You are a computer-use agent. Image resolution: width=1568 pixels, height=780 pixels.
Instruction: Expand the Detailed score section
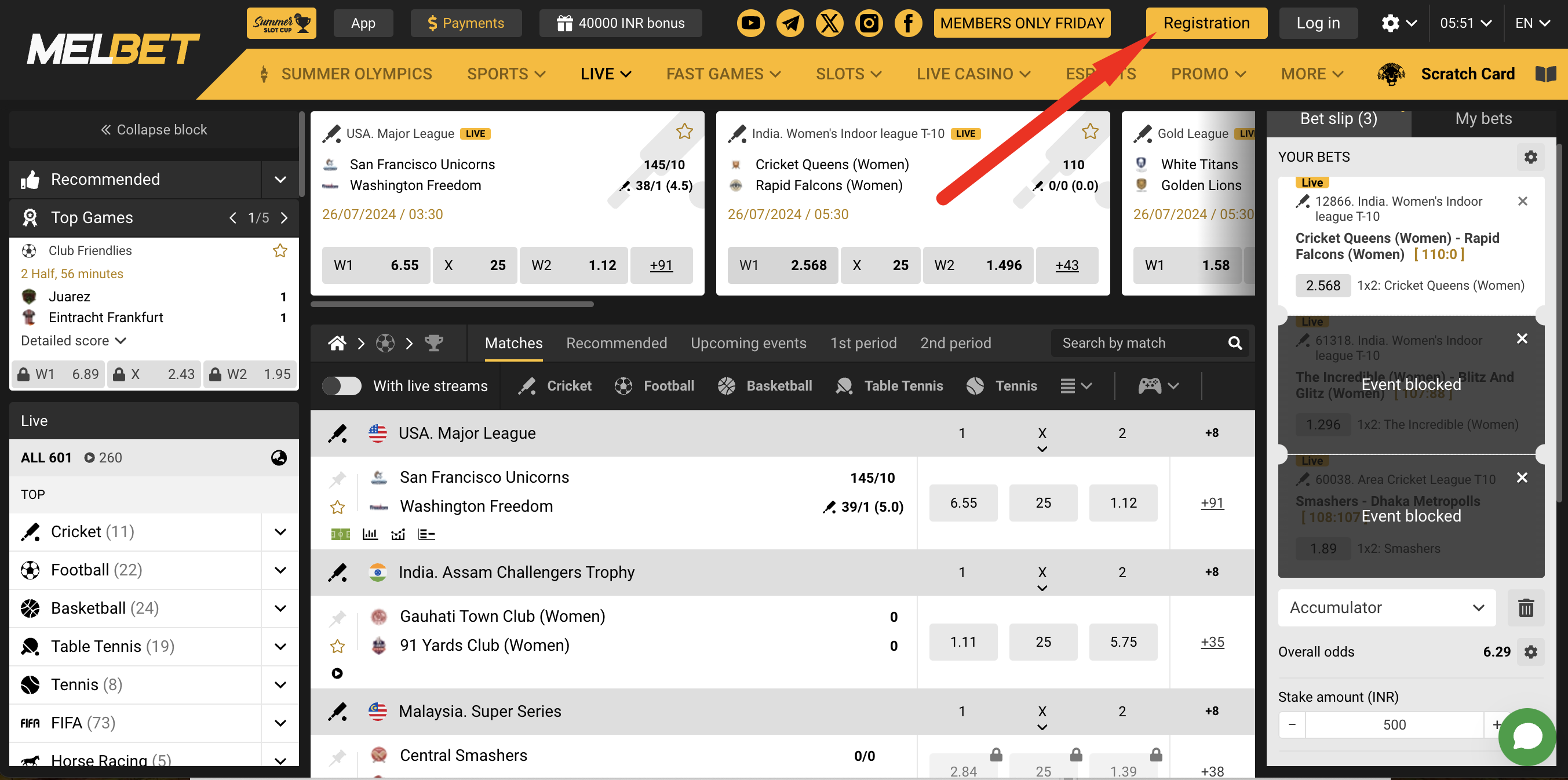73,341
